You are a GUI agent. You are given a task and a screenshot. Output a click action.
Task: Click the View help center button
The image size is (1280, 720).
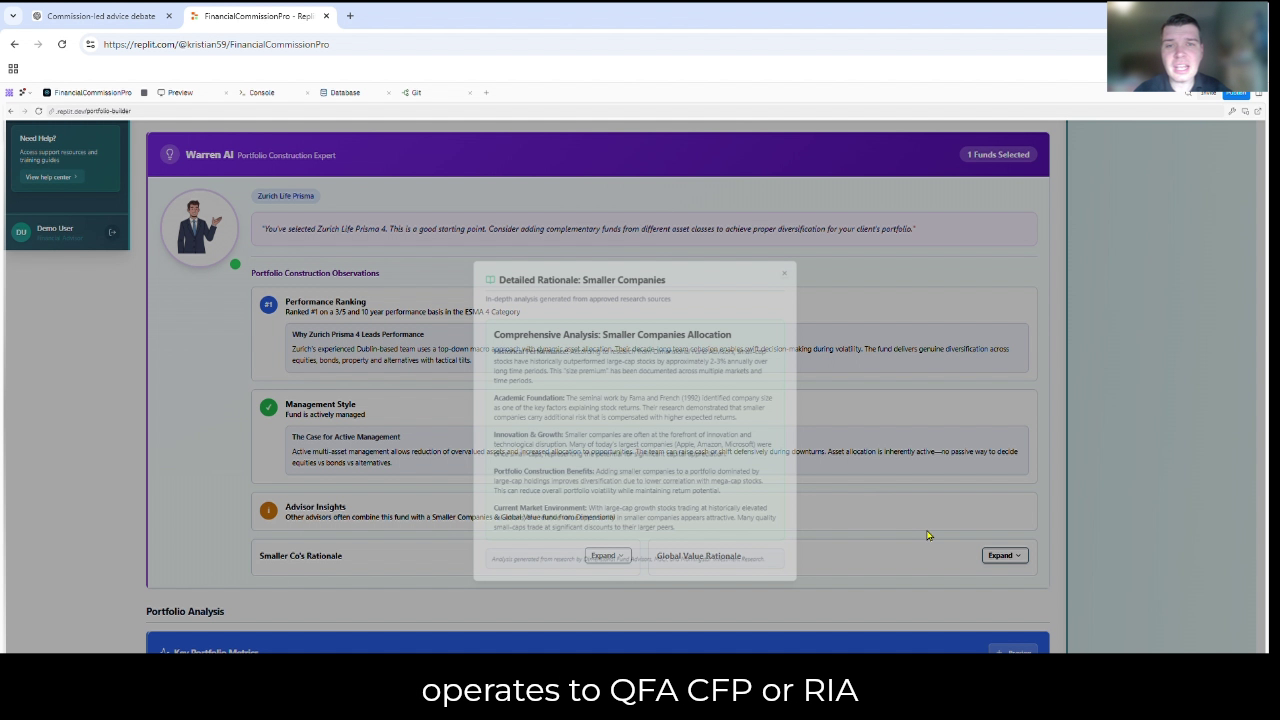pyautogui.click(x=50, y=177)
